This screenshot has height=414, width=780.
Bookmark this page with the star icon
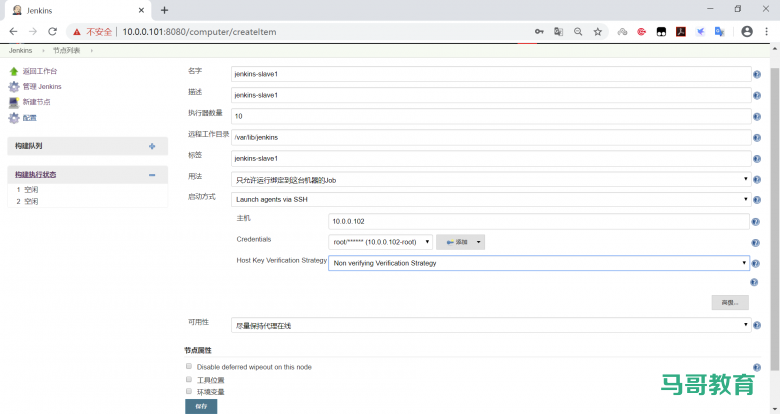pyautogui.click(x=597, y=31)
